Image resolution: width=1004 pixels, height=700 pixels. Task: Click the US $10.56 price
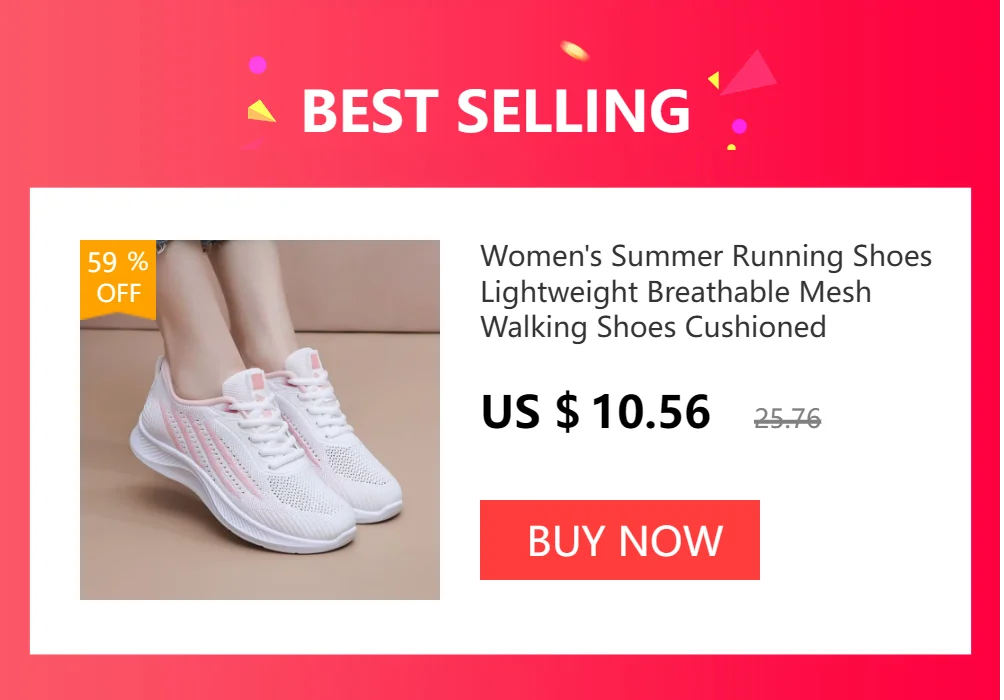[x=595, y=412]
